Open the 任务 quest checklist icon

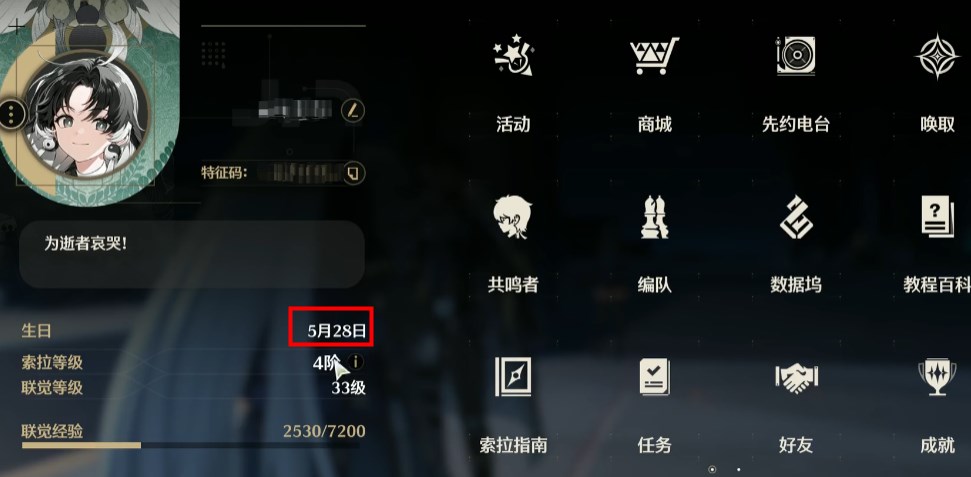click(x=654, y=377)
